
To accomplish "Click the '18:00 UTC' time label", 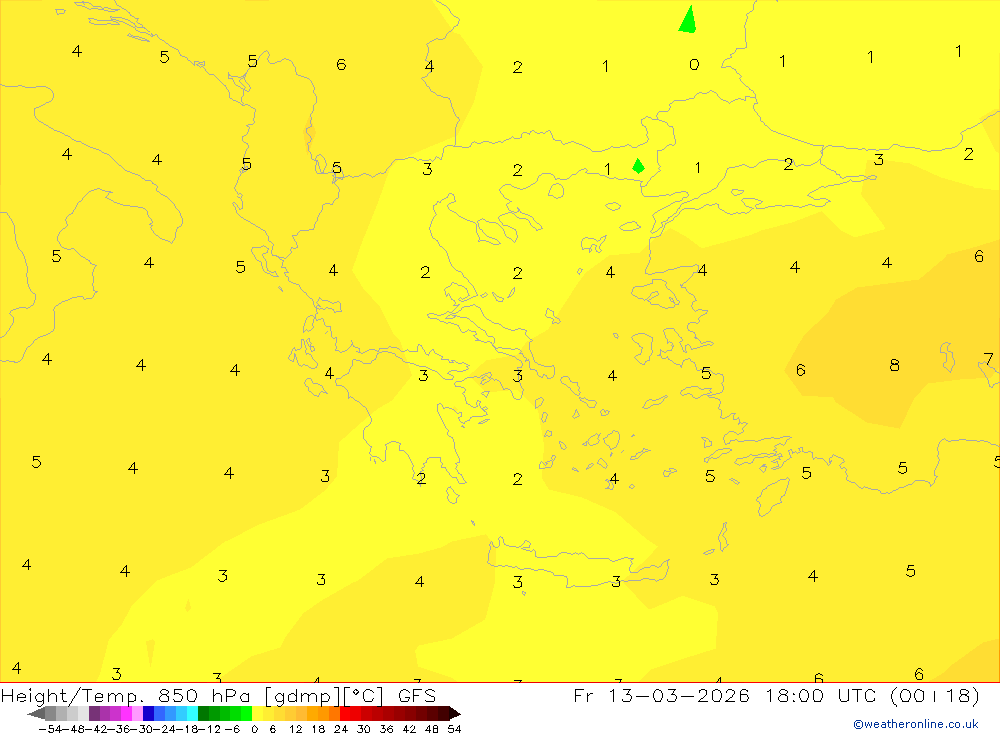I will [823, 695].
